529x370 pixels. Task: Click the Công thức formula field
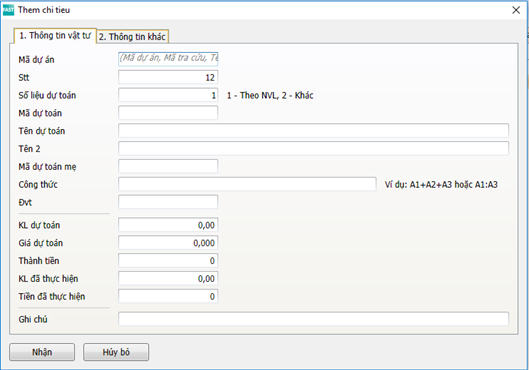(x=247, y=184)
